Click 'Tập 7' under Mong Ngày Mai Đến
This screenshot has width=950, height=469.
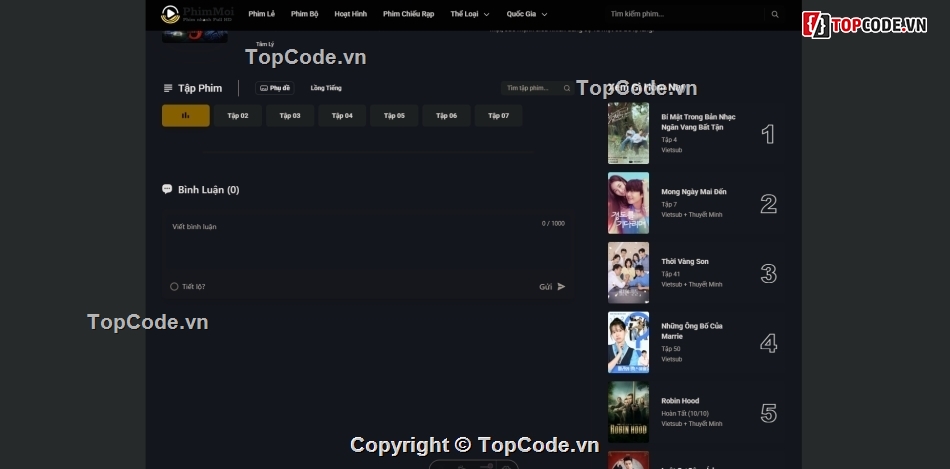[669, 205]
